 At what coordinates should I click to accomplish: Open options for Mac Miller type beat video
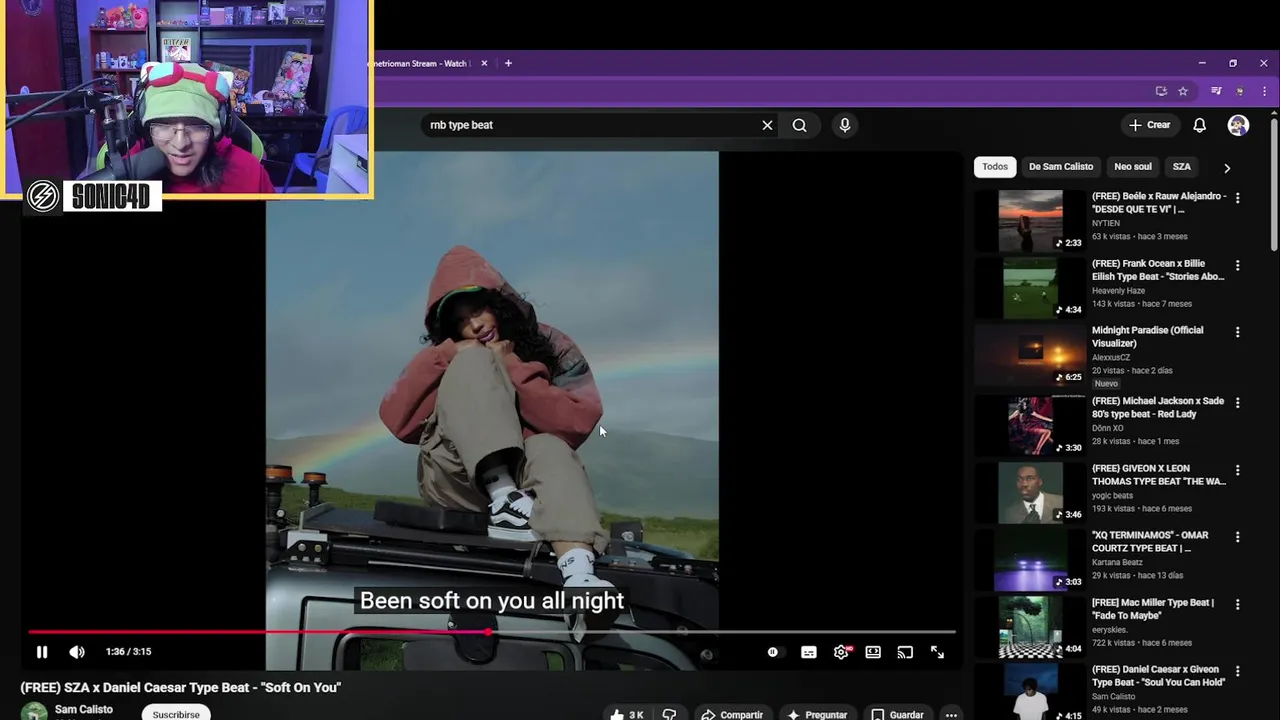[1237, 604]
